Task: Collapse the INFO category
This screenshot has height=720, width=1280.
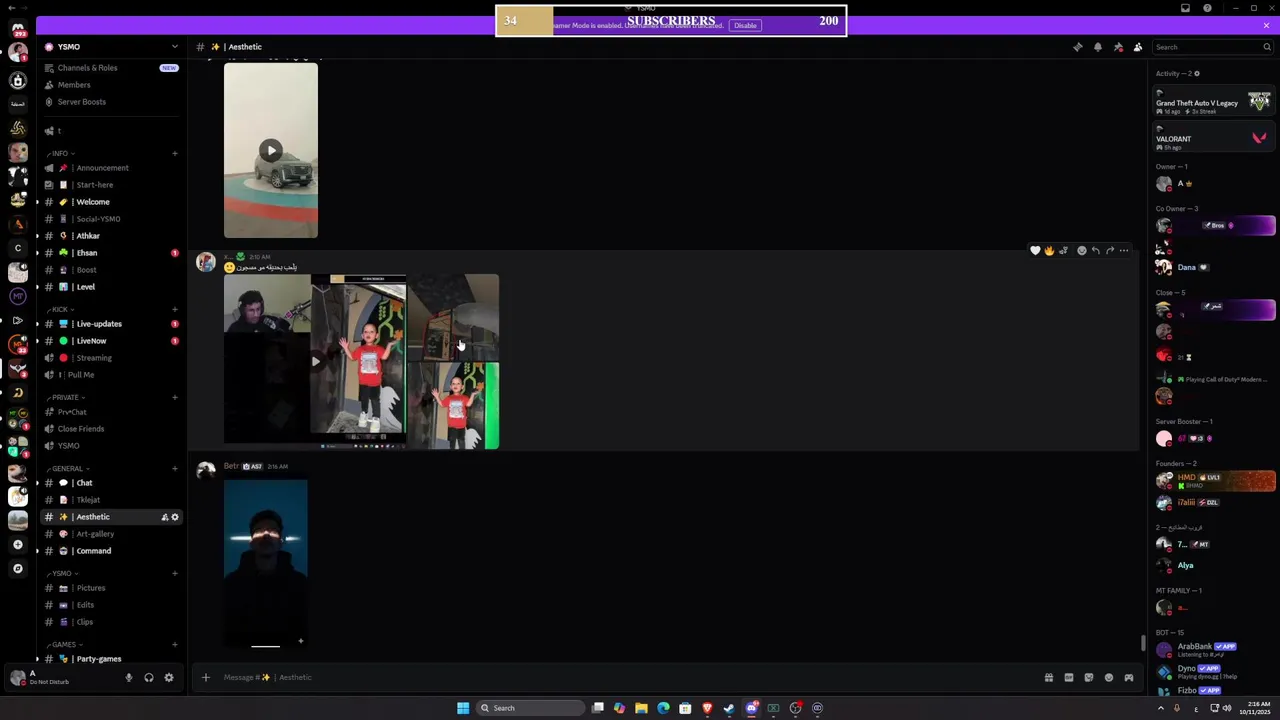Action: [59, 153]
